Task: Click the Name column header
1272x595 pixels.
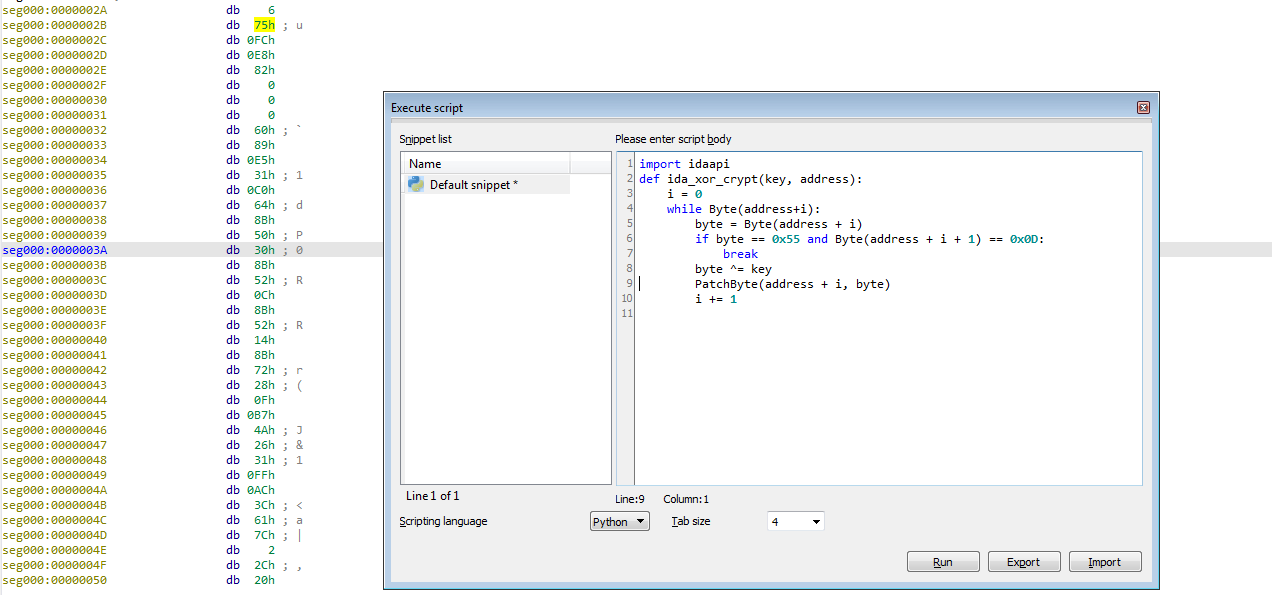Action: point(485,163)
